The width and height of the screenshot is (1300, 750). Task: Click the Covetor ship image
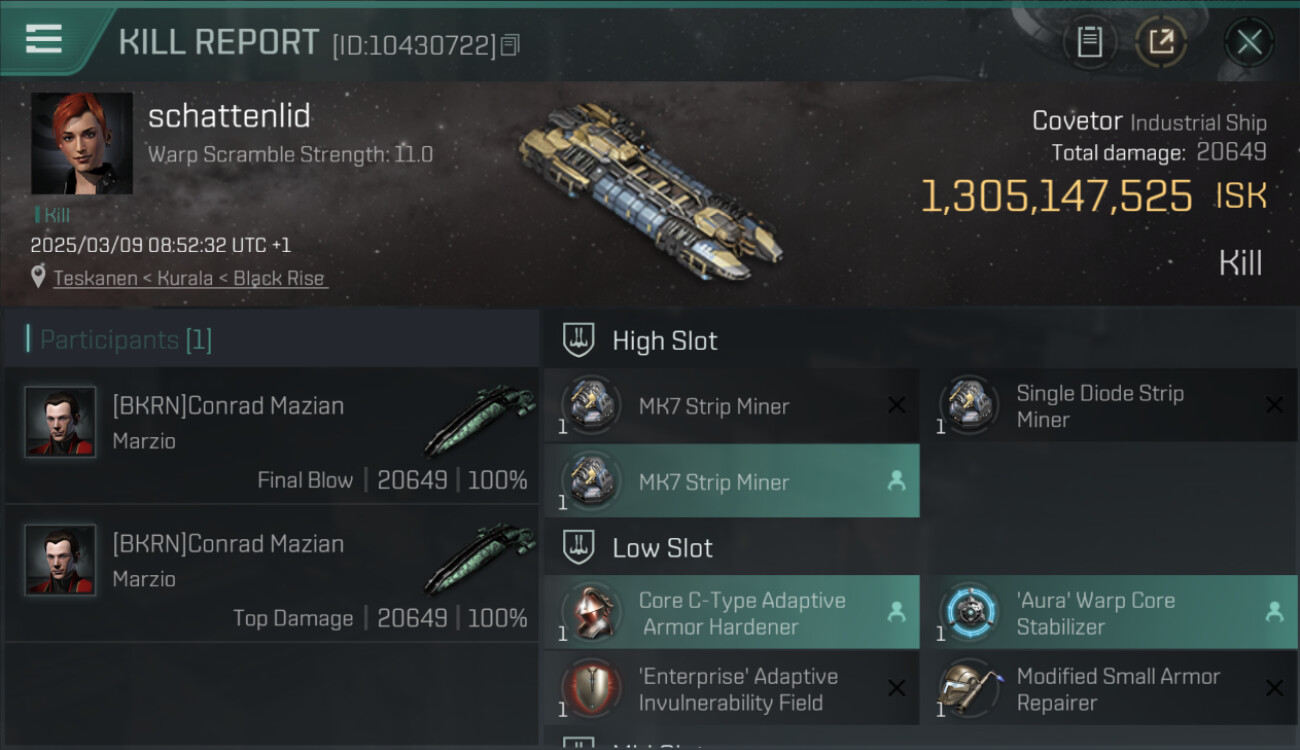click(x=650, y=190)
